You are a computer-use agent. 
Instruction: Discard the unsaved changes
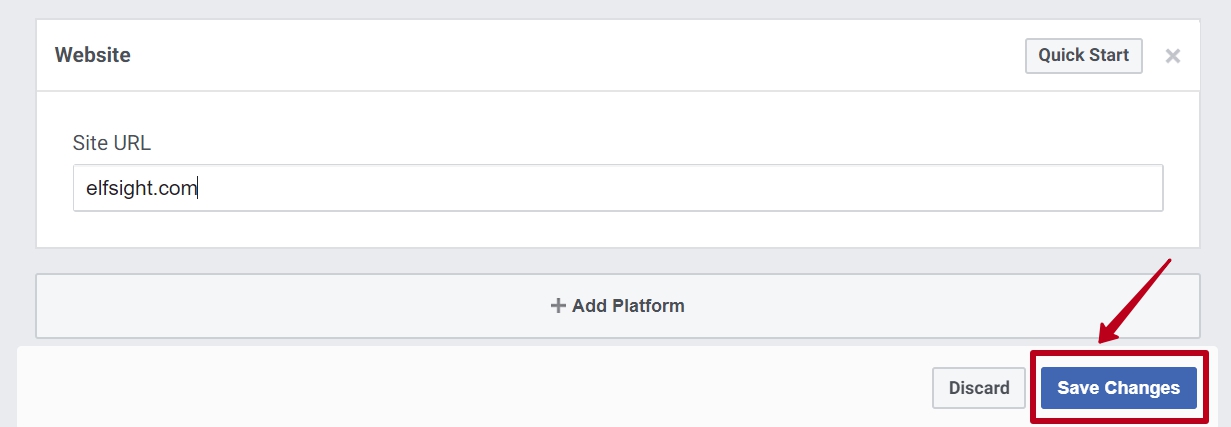coord(978,388)
